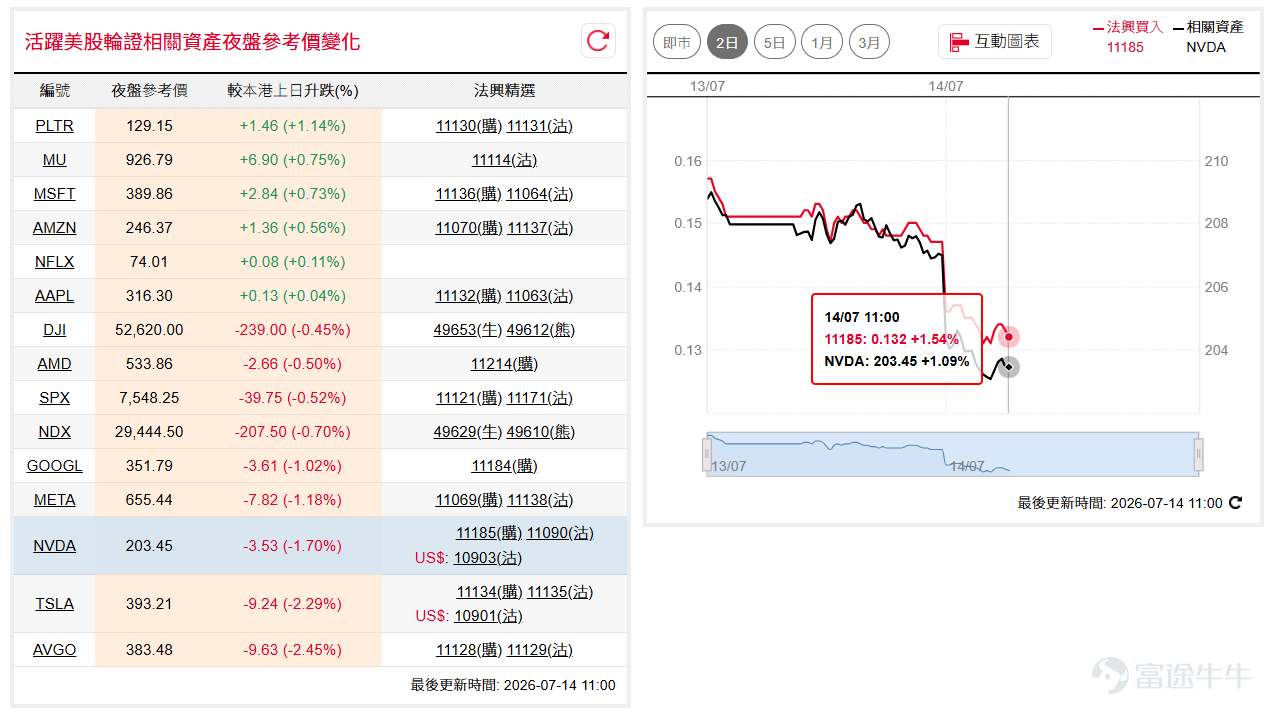Toggle 法興買入 red series in legend
Screen dimensions: 1272x712
point(1128,27)
